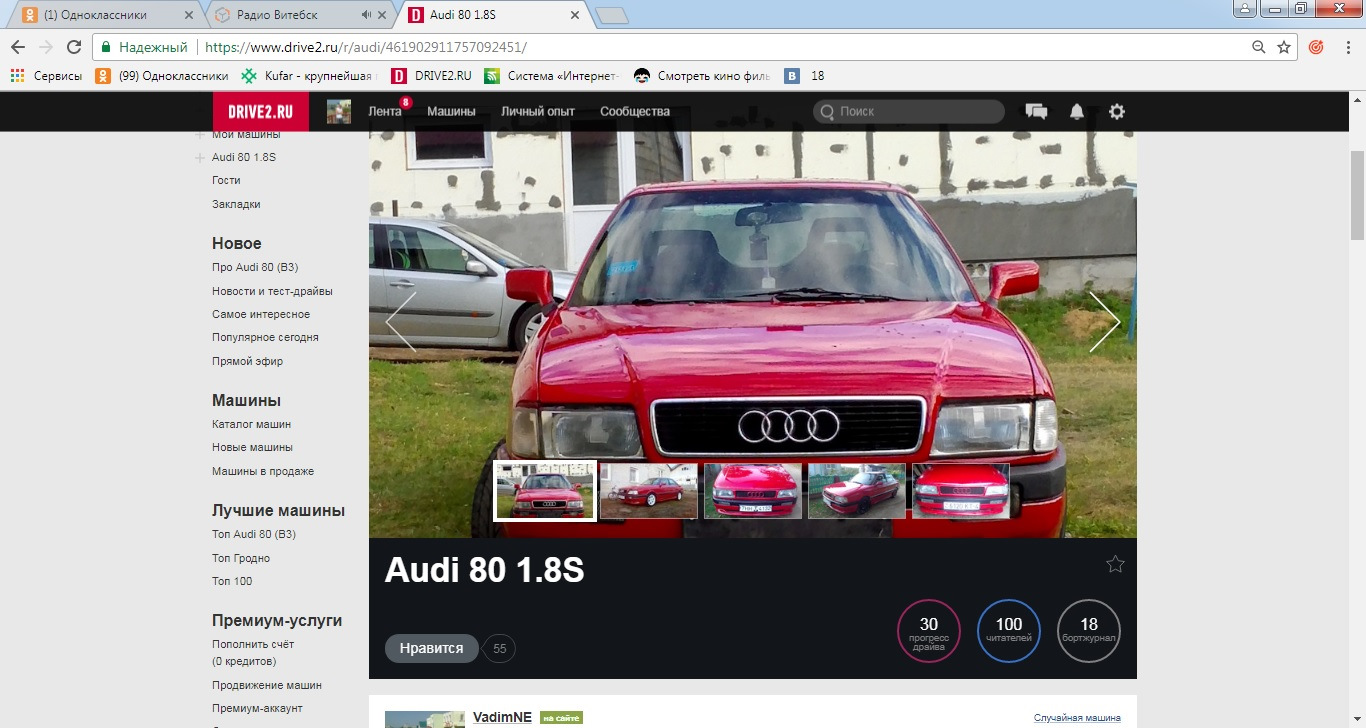Select the fourth gallery thumbnail
This screenshot has width=1366, height=728.
(x=857, y=491)
